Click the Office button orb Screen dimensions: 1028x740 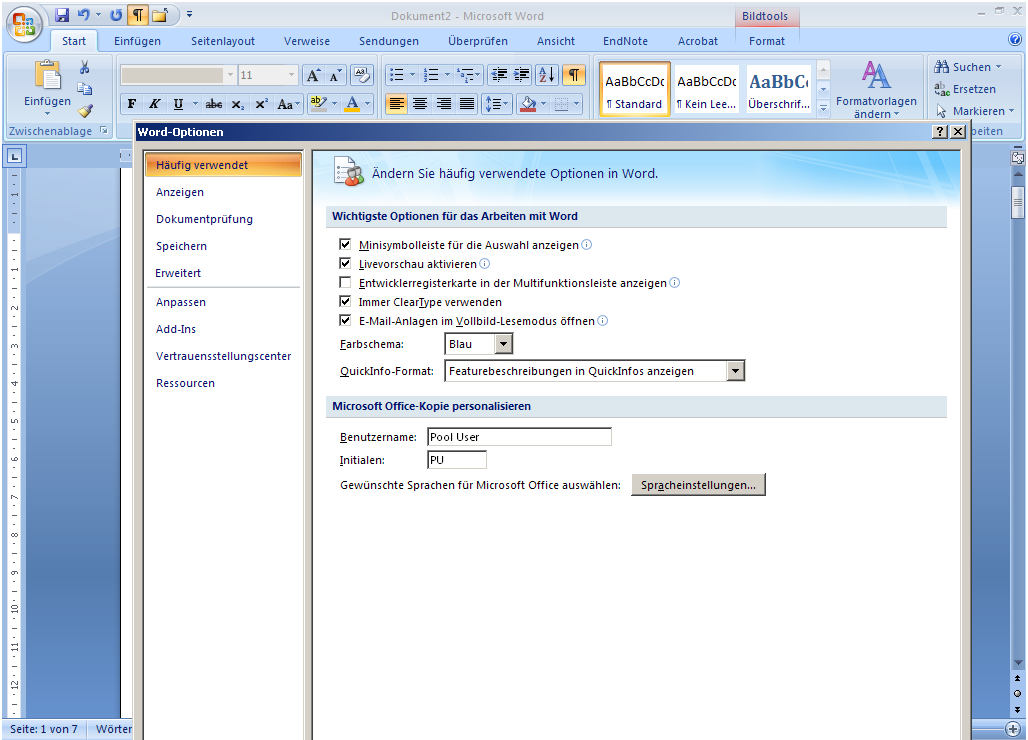(24, 24)
